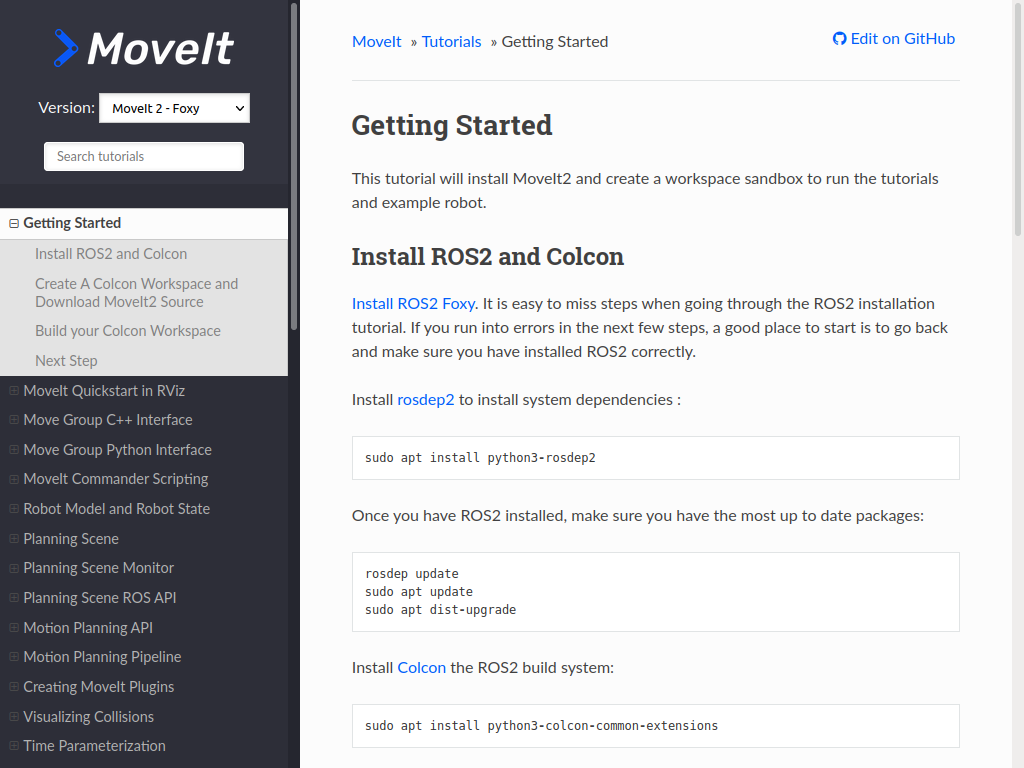Image resolution: width=1024 pixels, height=768 pixels.
Task: Open Move Group Python Interface tutorial
Action: tap(117, 450)
